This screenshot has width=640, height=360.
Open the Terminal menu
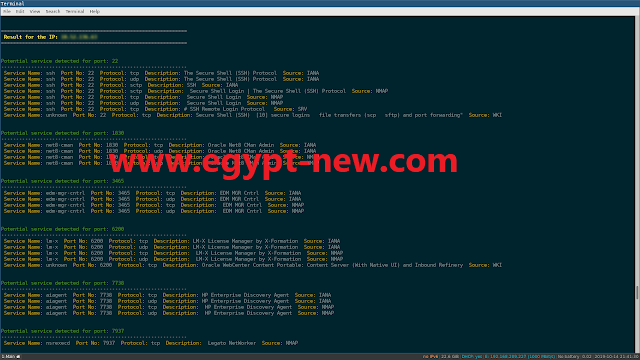(x=75, y=11)
